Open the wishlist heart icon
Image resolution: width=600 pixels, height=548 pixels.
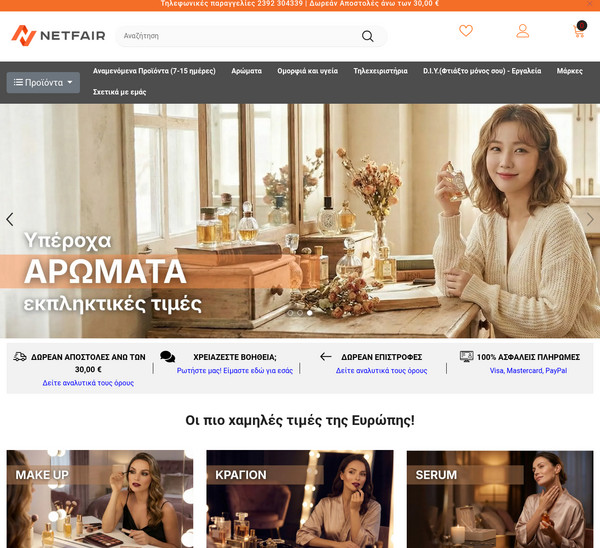466,31
